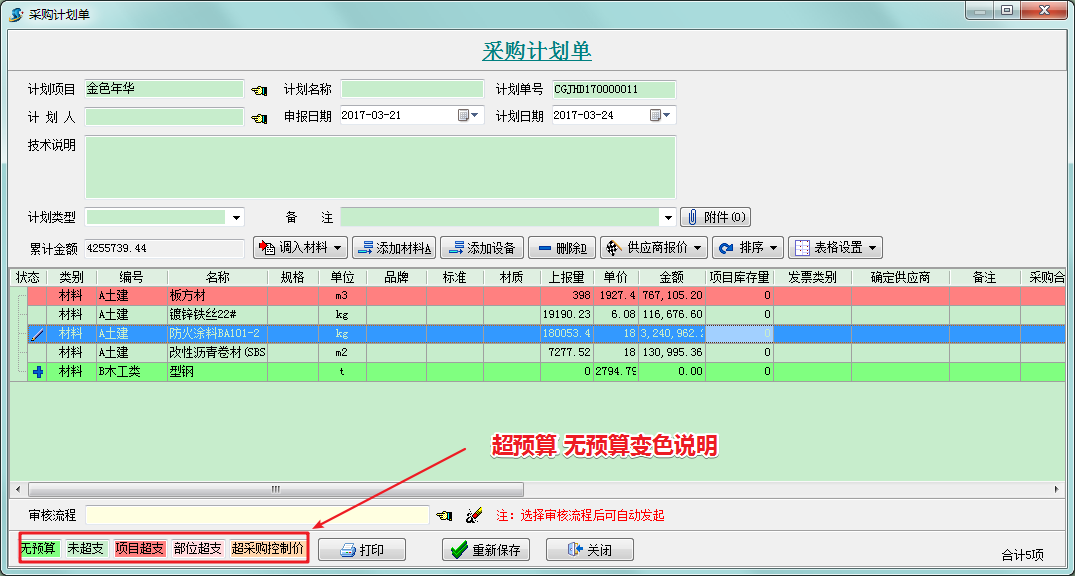Click into the 计划人 input field
Image resolution: width=1075 pixels, height=576 pixels.
pos(164,117)
